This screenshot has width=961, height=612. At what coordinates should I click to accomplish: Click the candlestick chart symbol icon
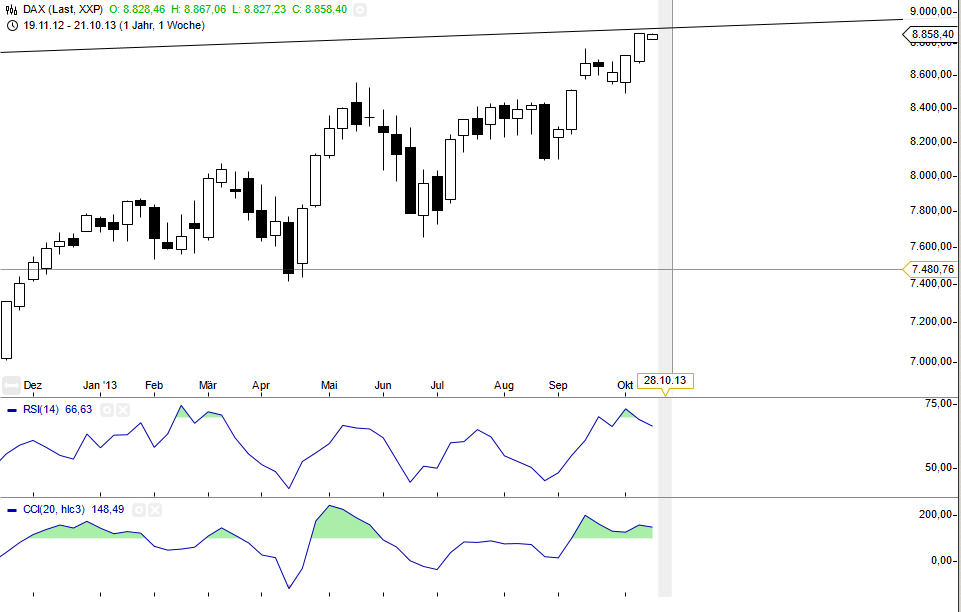click(11, 10)
